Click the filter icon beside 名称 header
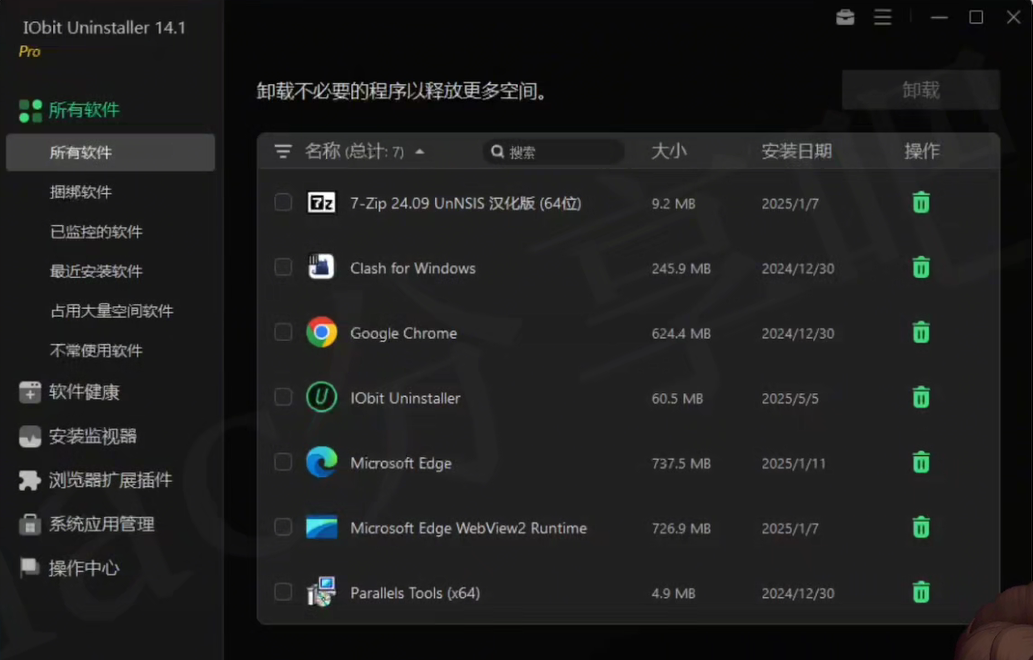 coord(283,152)
